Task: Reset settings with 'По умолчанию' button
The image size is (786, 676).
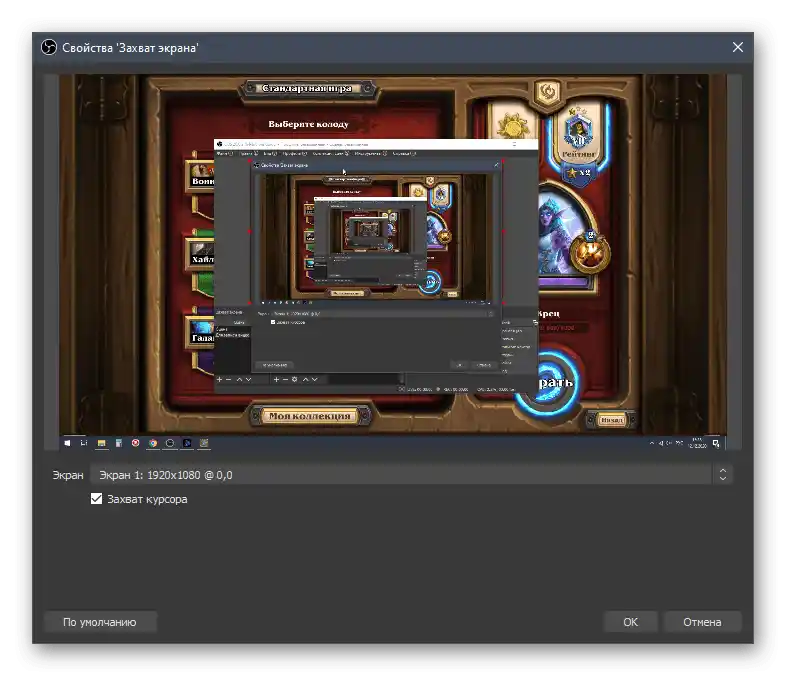Action: point(100,621)
